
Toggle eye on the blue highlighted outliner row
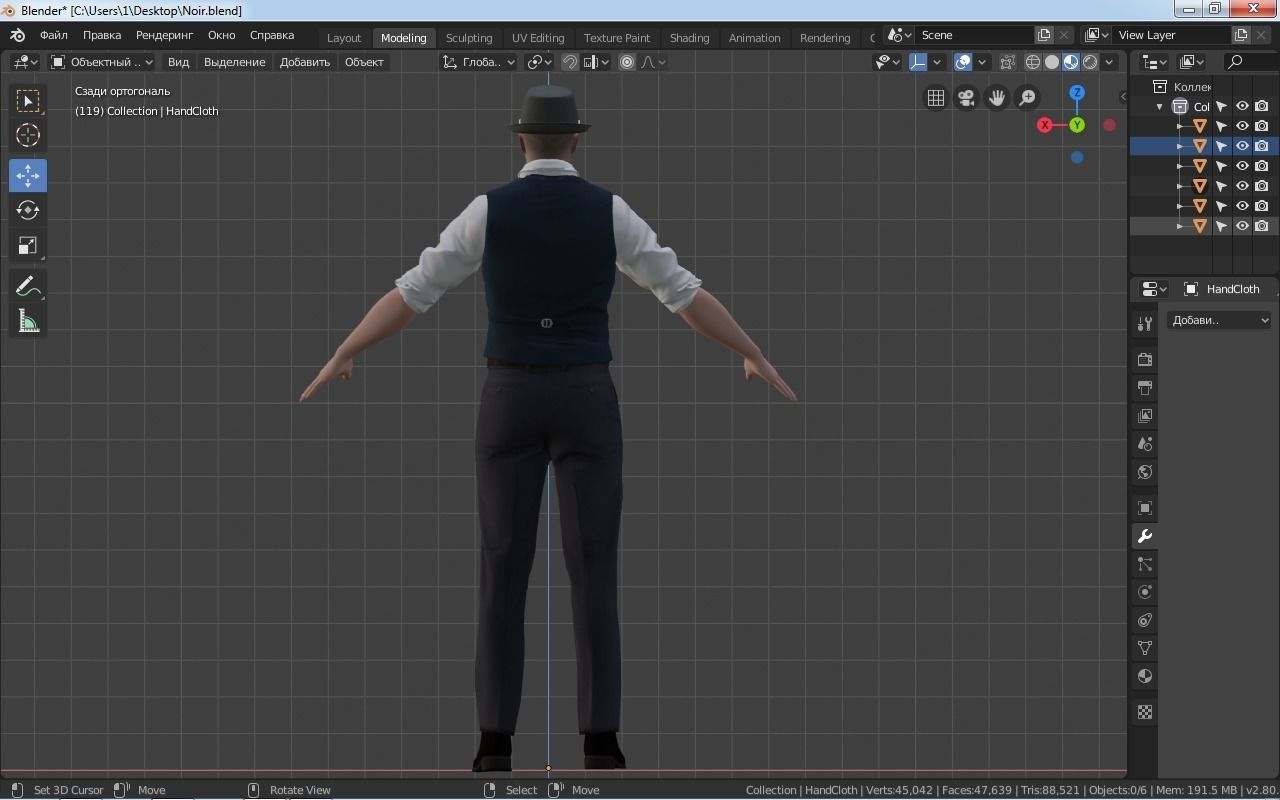click(x=1242, y=146)
